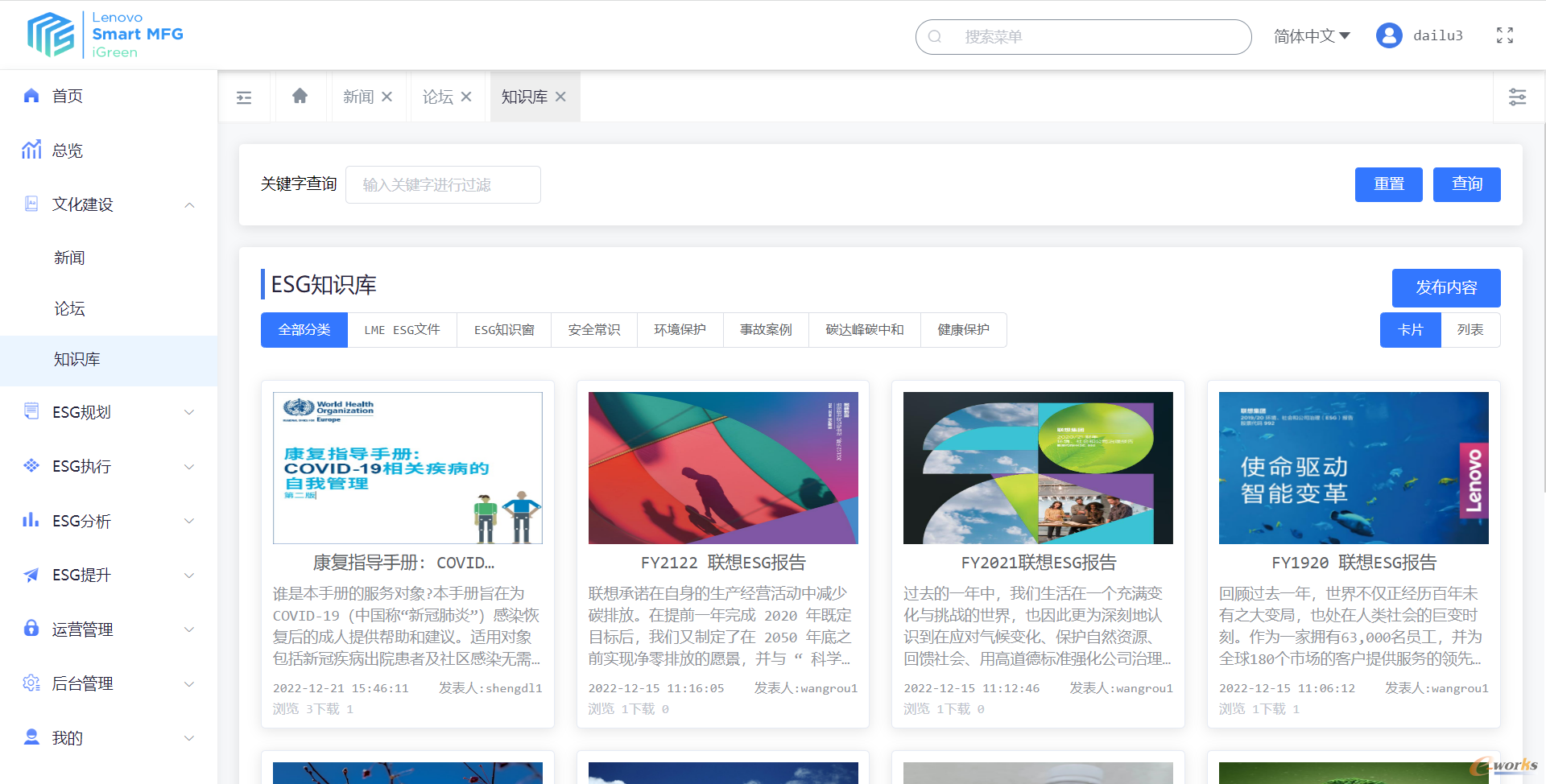Click the title FY2122 联想ESG报告
This screenshot has height=784, width=1546.
tap(723, 563)
